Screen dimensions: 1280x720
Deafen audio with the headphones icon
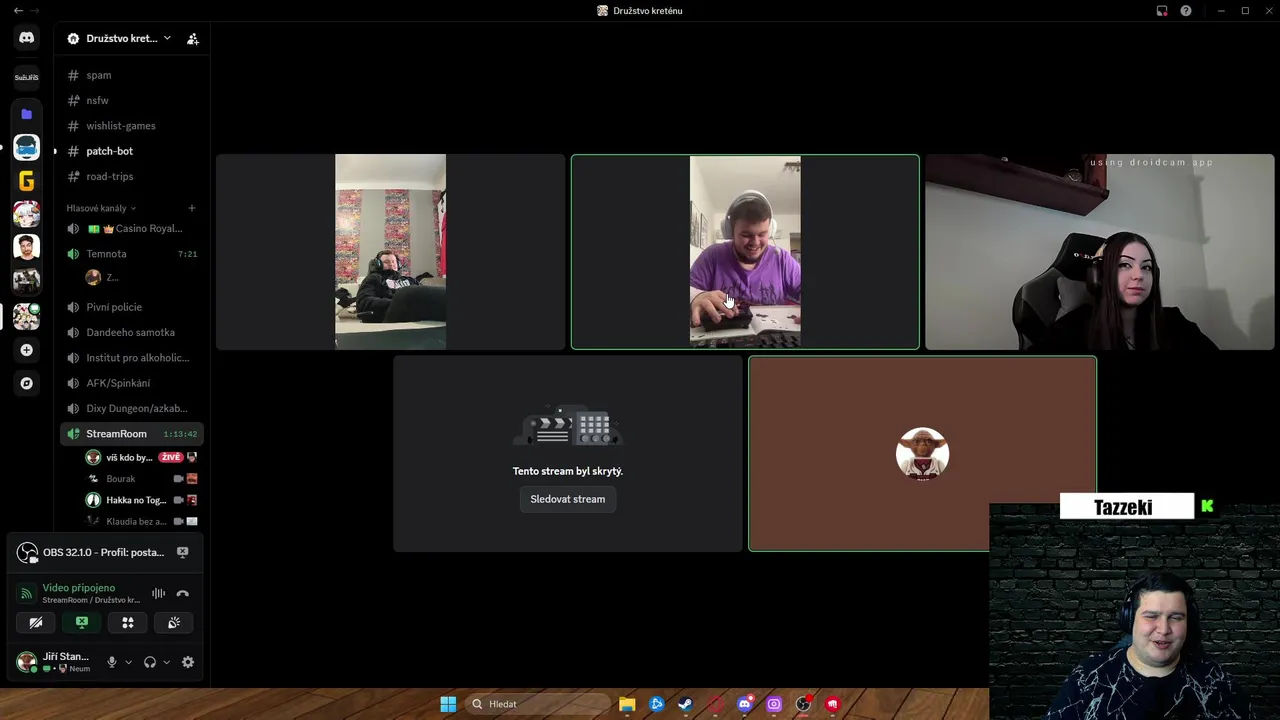(150, 662)
